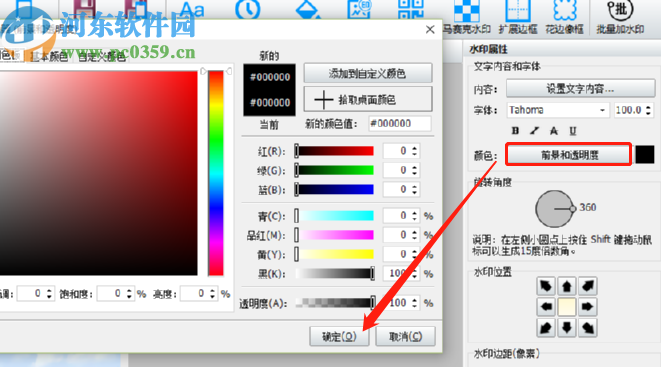This screenshot has height=367, width=661.
Task: Set watermark position to bottom center arrow
Action: pyautogui.click(x=567, y=327)
